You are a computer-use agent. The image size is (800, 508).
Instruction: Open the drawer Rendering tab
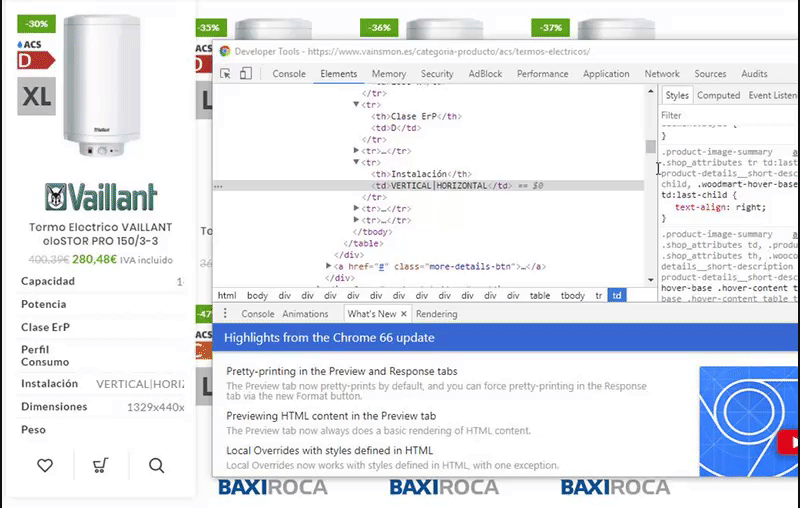point(436,314)
